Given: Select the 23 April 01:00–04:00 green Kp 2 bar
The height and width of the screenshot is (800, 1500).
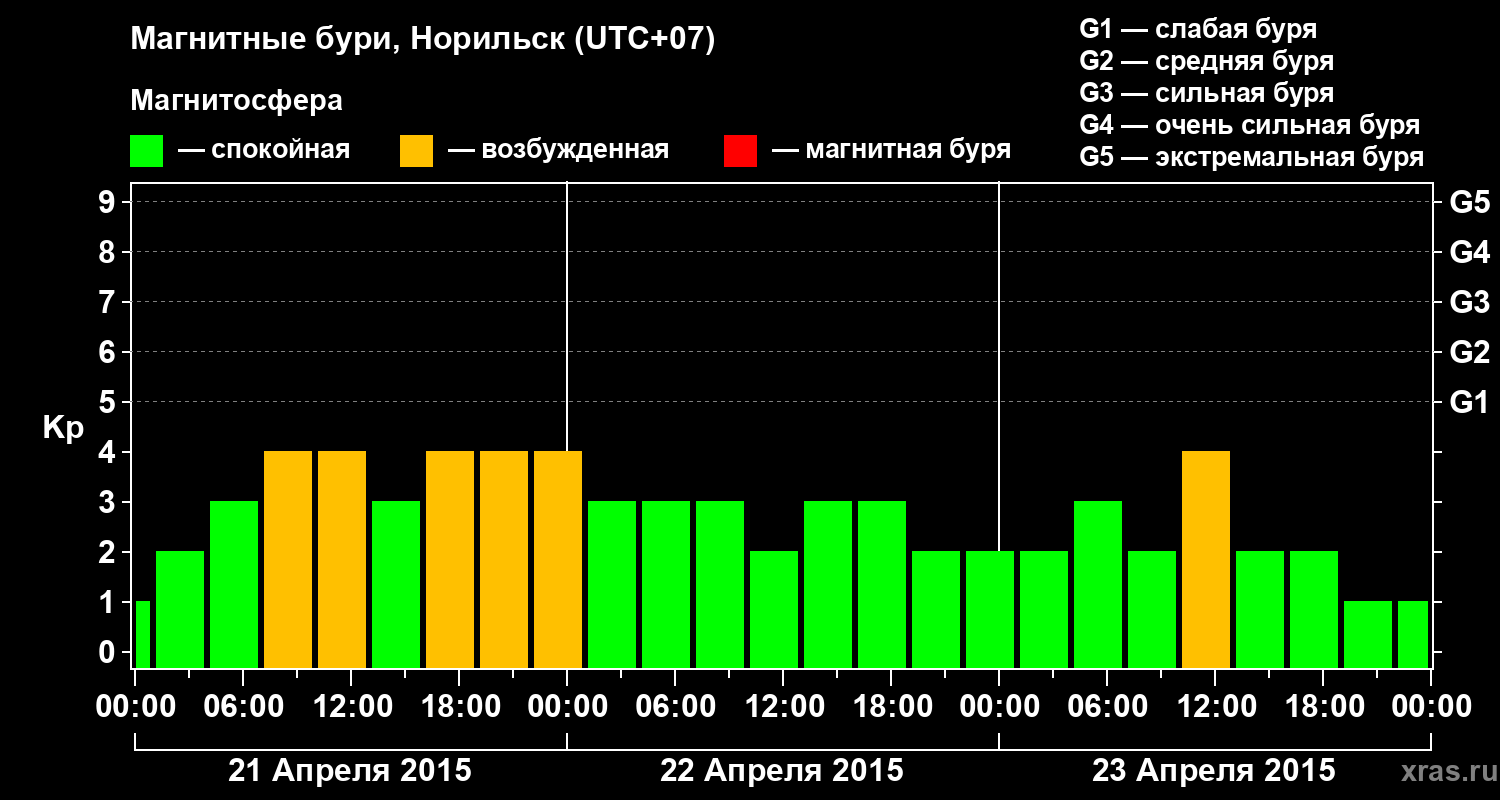Looking at the screenshot, I should pyautogui.click(x=1044, y=609).
